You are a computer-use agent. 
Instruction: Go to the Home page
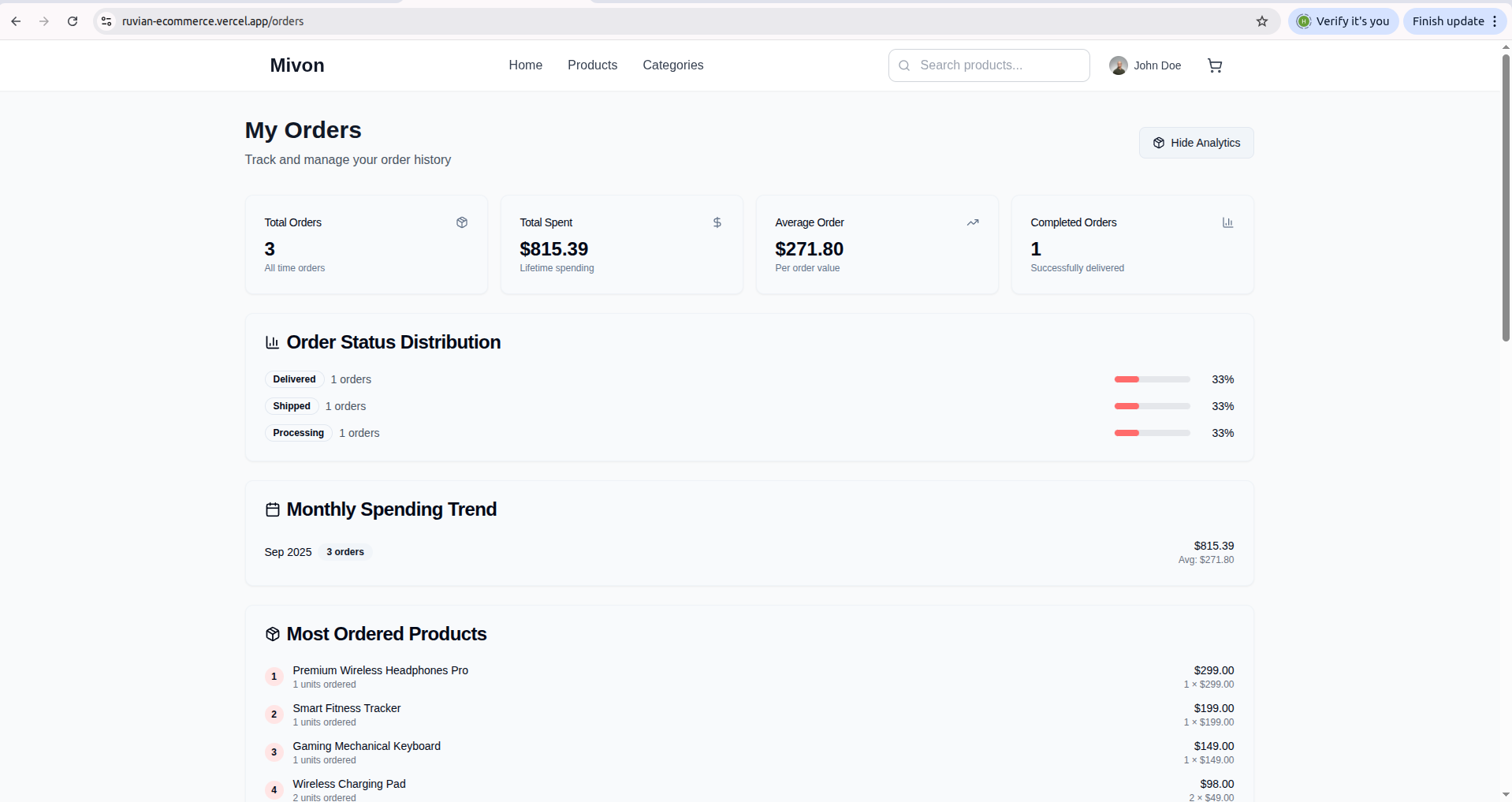click(526, 65)
